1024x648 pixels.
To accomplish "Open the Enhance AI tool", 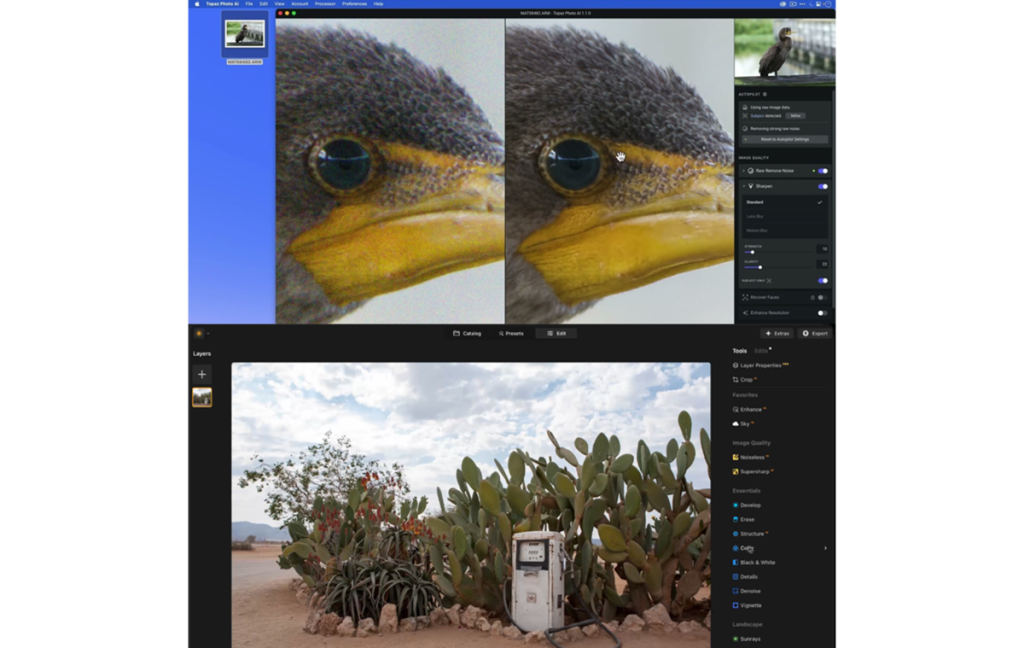I will [749, 410].
